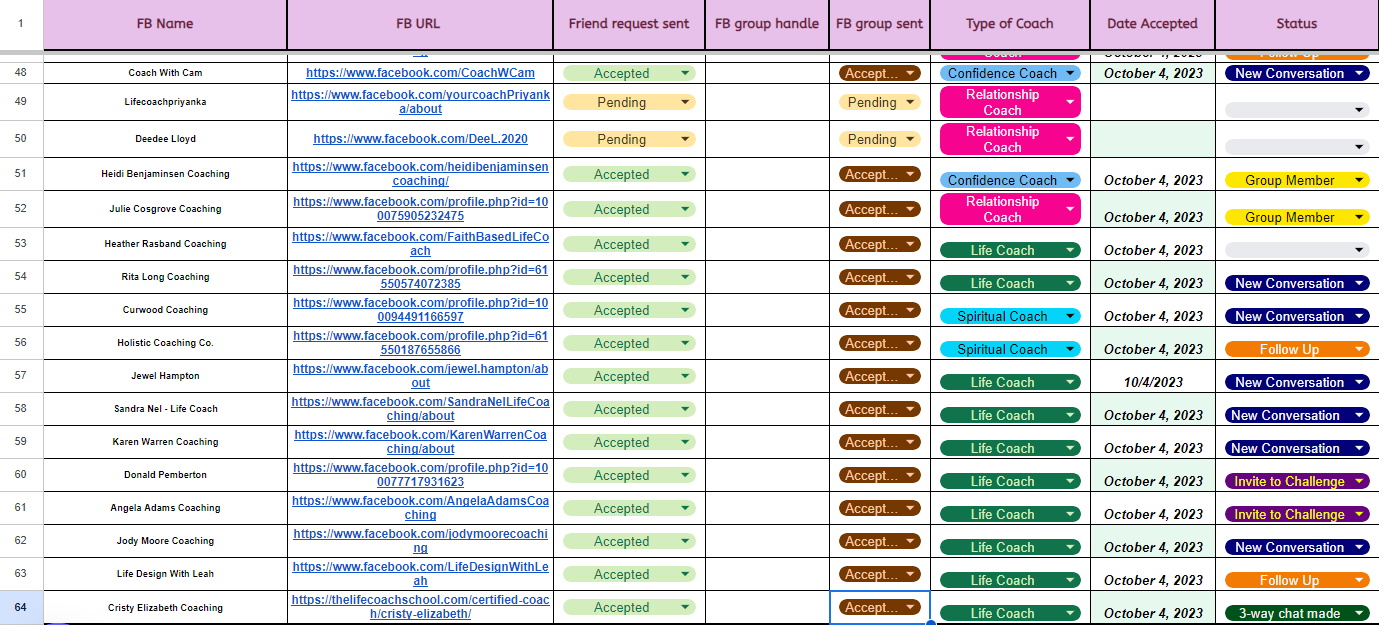Screen dimensions: 1379x625
Task: Open Follow Up dropdown for Life Design With Leah
Action: point(1297,580)
